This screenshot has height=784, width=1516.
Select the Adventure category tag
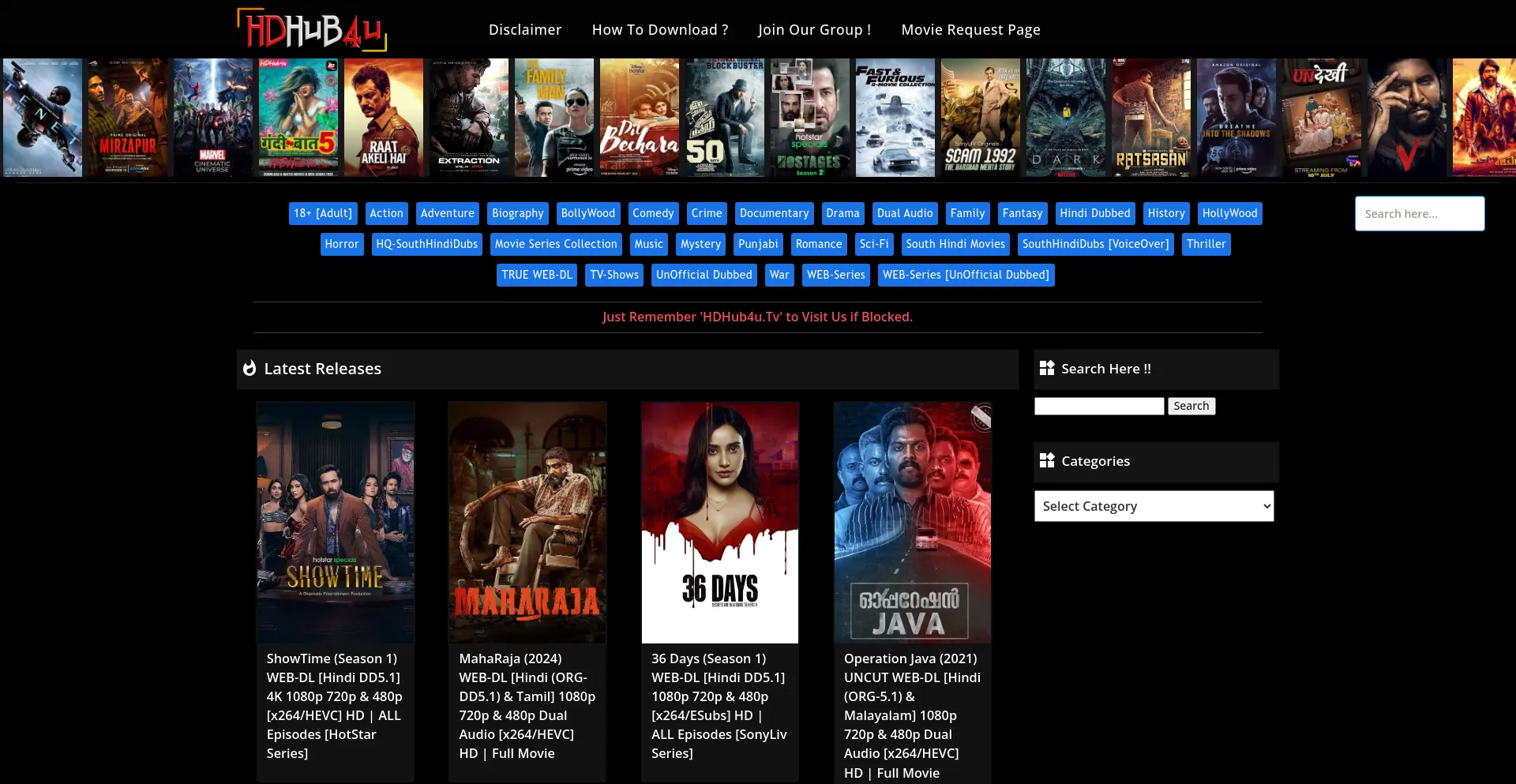click(x=448, y=213)
